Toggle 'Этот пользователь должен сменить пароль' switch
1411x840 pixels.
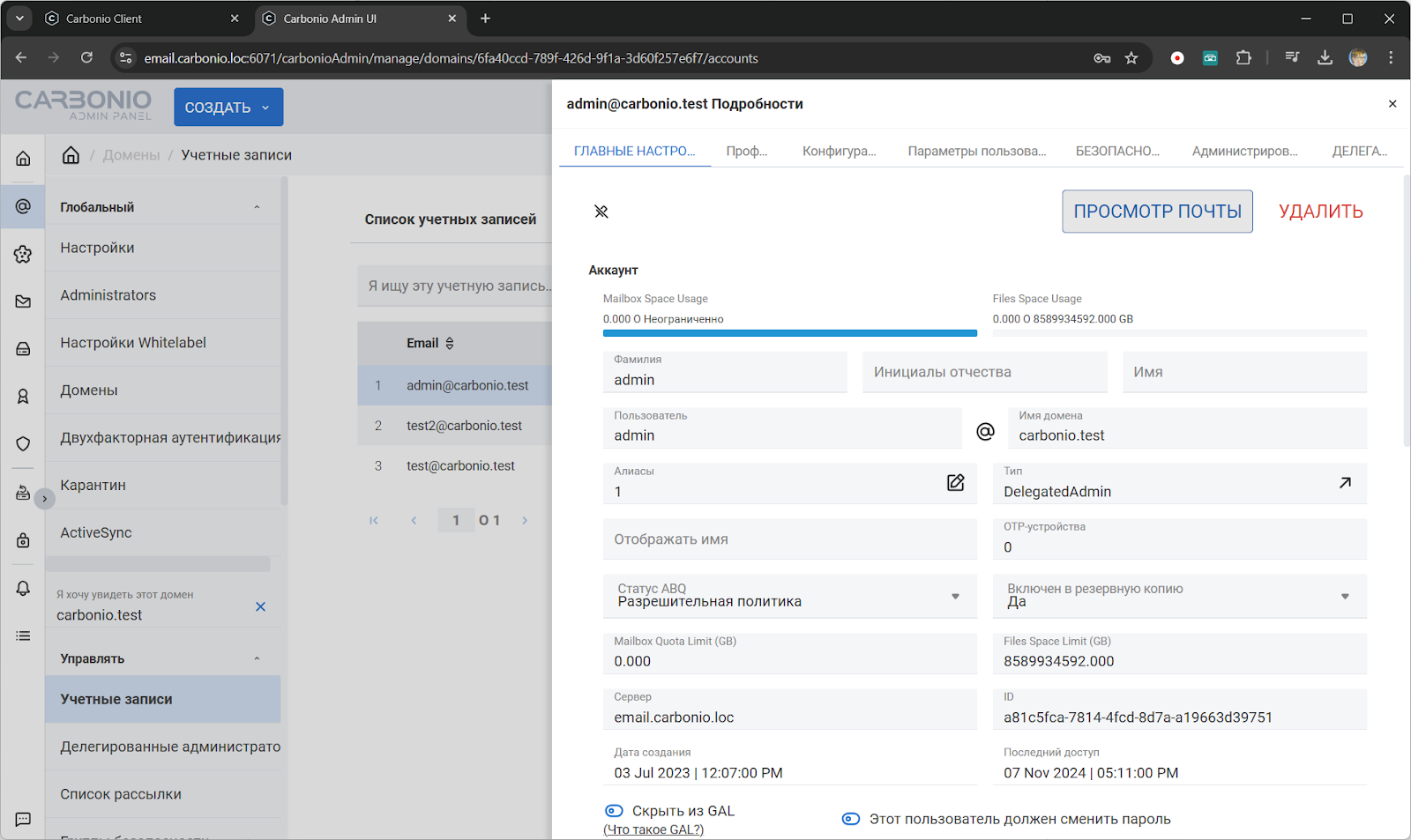(851, 819)
